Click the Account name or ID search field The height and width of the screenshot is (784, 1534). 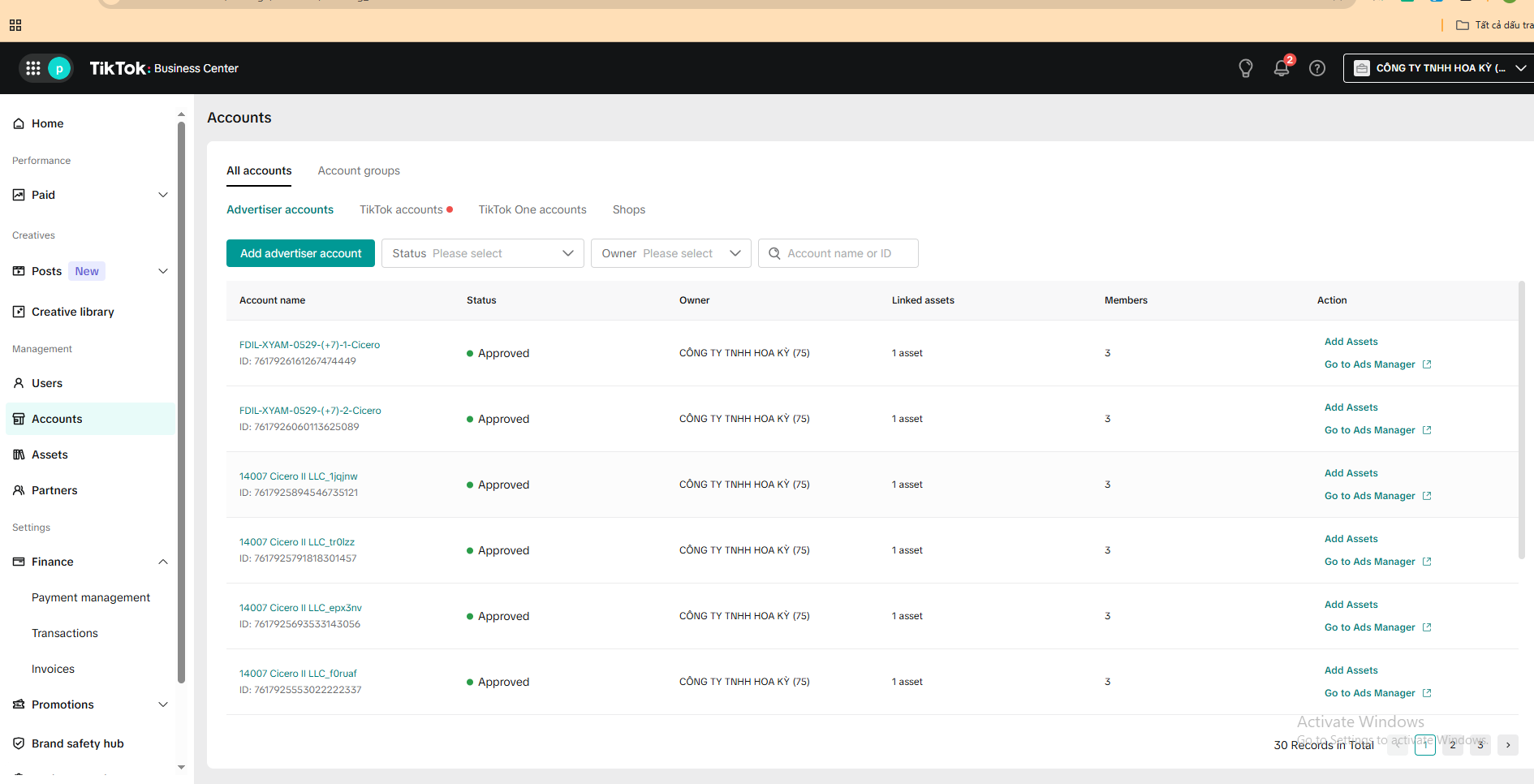click(x=838, y=253)
